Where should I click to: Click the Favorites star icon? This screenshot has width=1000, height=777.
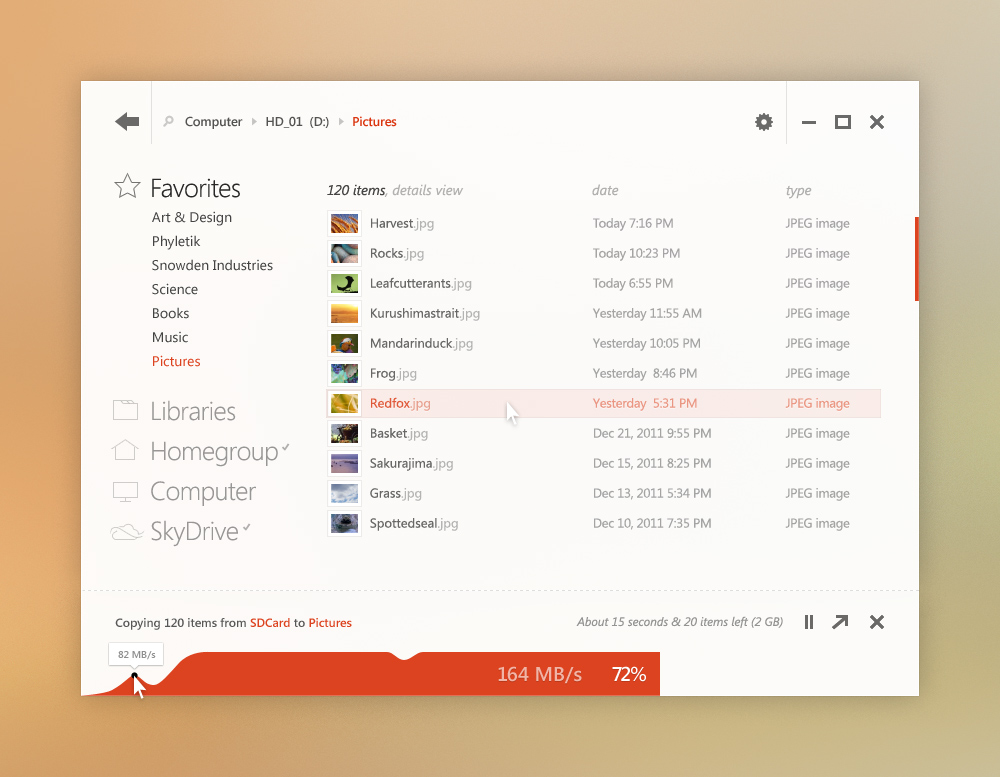click(x=127, y=186)
